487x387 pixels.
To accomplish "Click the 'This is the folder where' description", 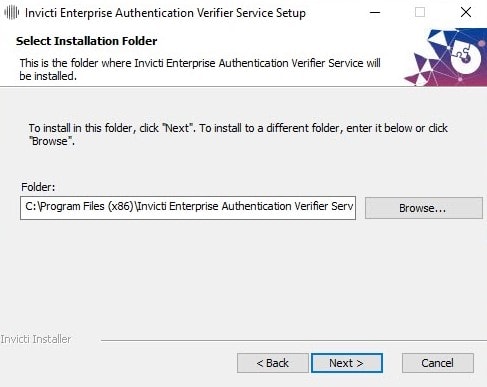I will (200, 69).
